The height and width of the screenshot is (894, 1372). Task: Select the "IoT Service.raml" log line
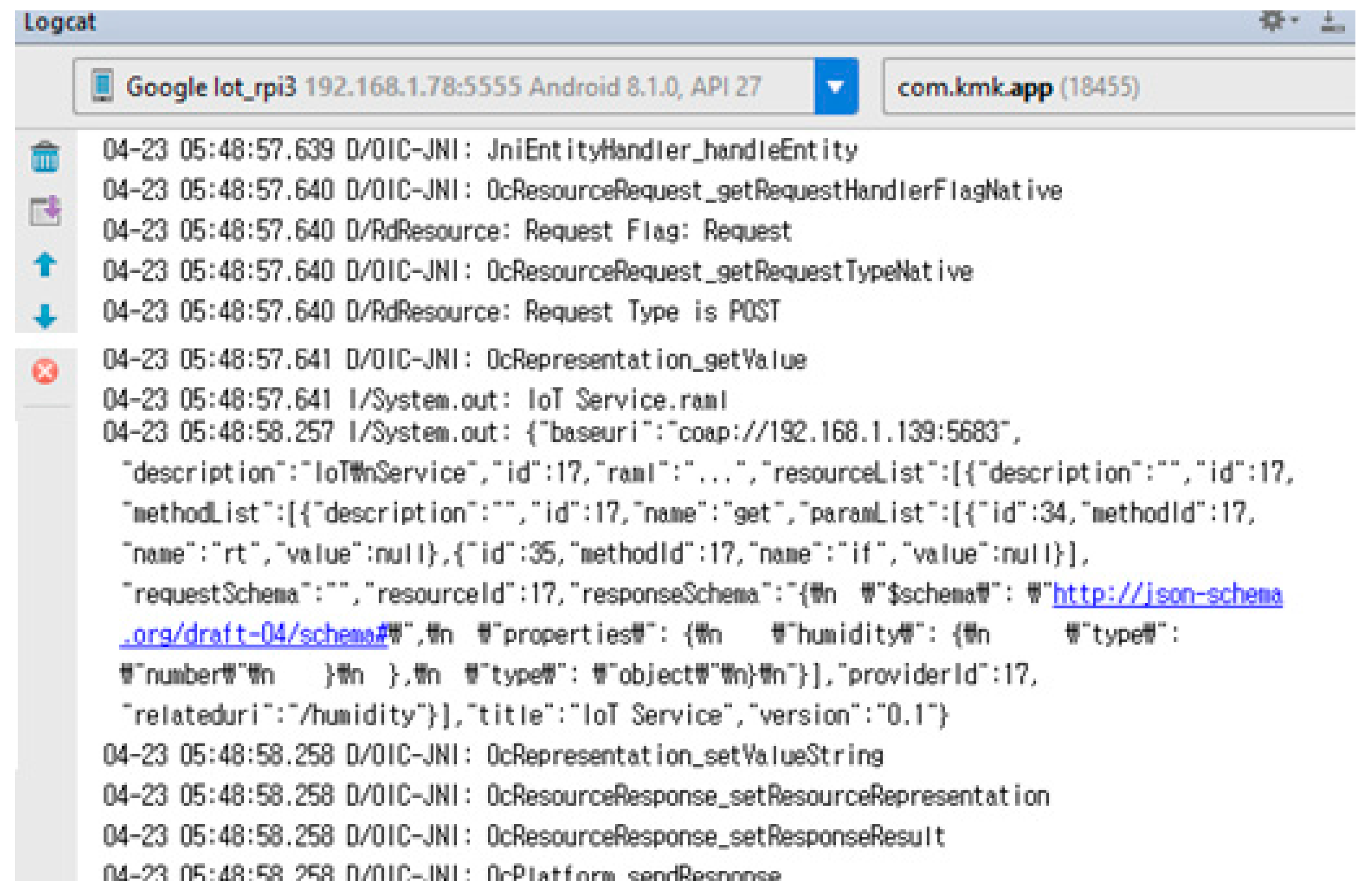[x=415, y=400]
